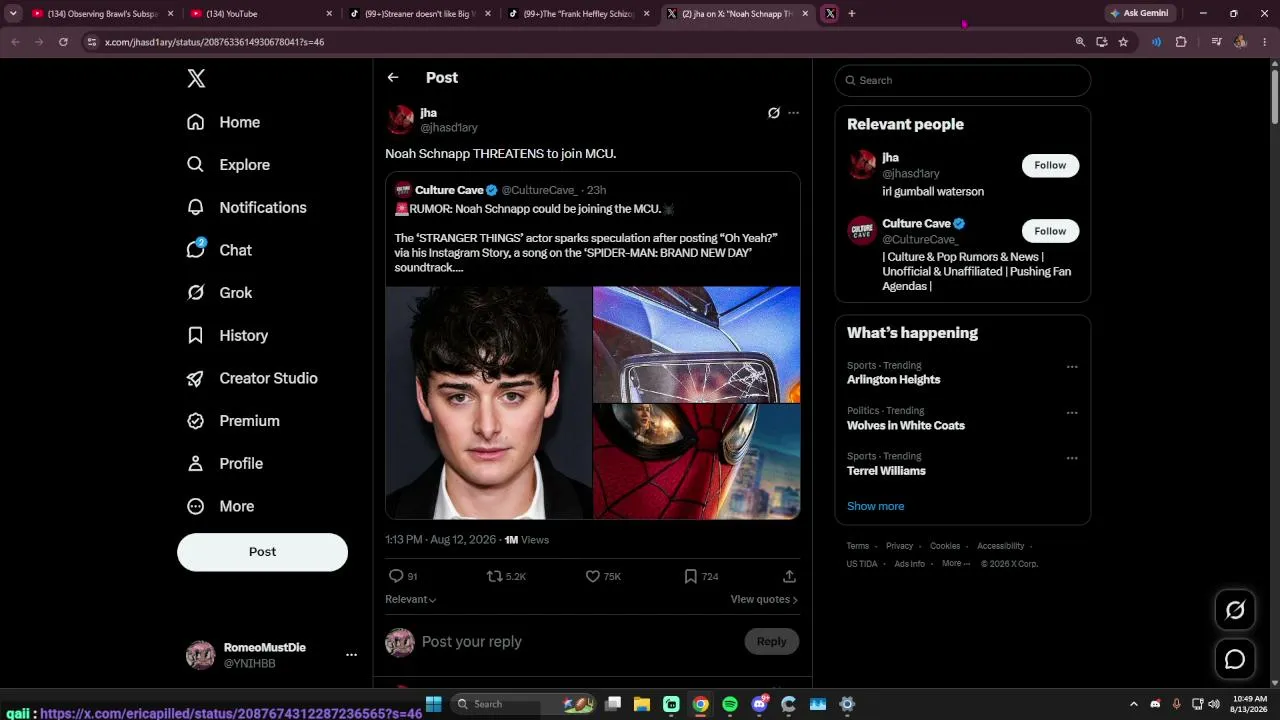The width and height of the screenshot is (1280, 720).
Task: Open History in the sidebar
Action: point(227,335)
